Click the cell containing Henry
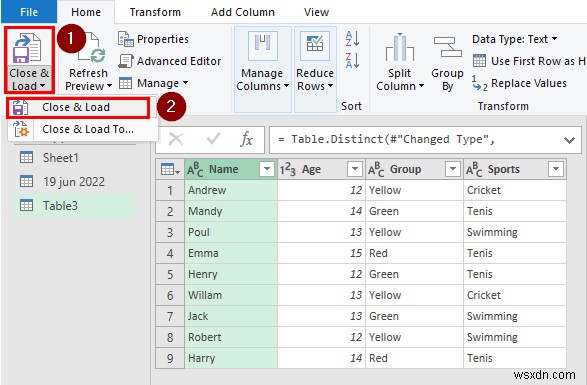Screen dimensions: 587x385 [x=231, y=274]
